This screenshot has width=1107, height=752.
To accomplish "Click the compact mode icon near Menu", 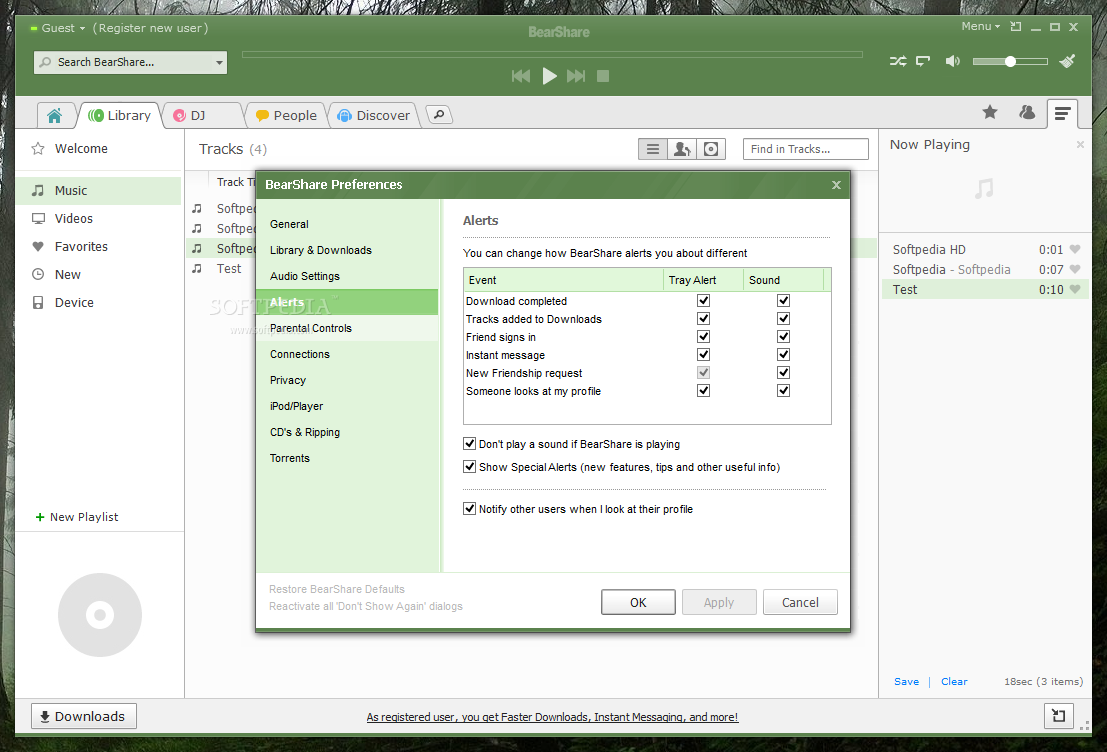I will point(1016,27).
